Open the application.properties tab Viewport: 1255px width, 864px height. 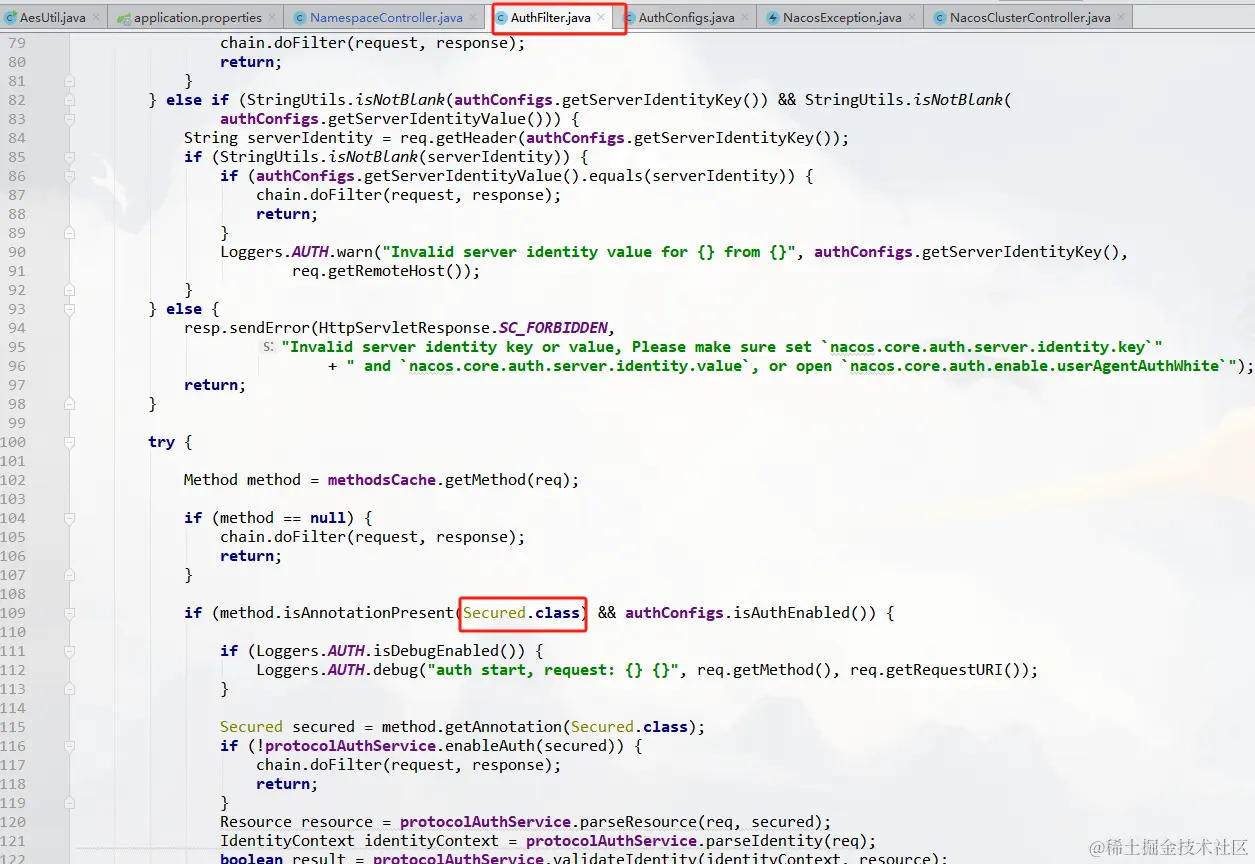198,18
